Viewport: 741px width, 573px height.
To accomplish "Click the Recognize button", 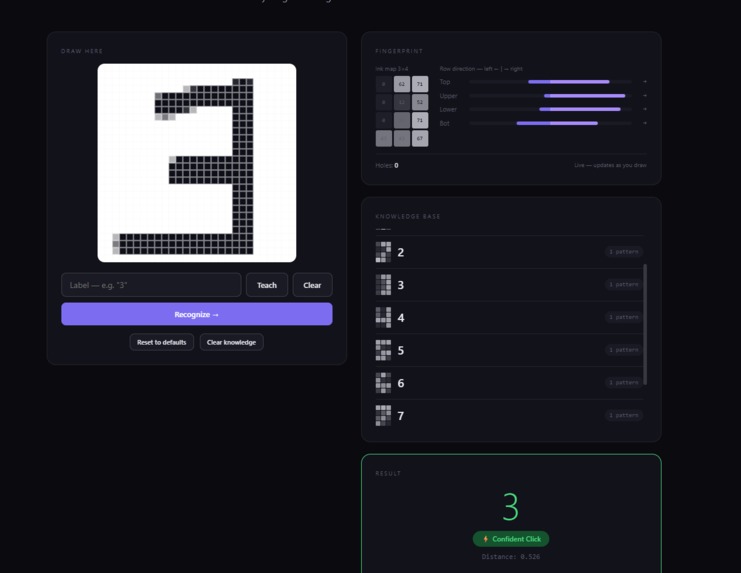I will (x=197, y=314).
